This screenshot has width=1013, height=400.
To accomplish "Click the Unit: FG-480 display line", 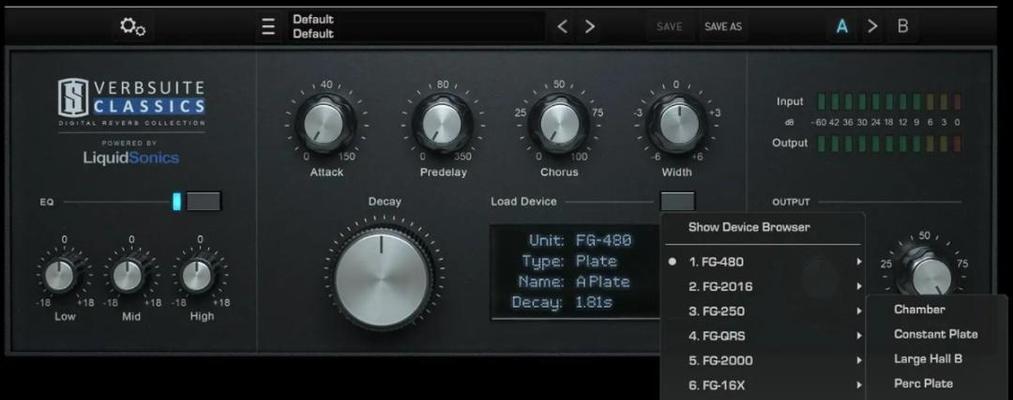I will [x=580, y=241].
